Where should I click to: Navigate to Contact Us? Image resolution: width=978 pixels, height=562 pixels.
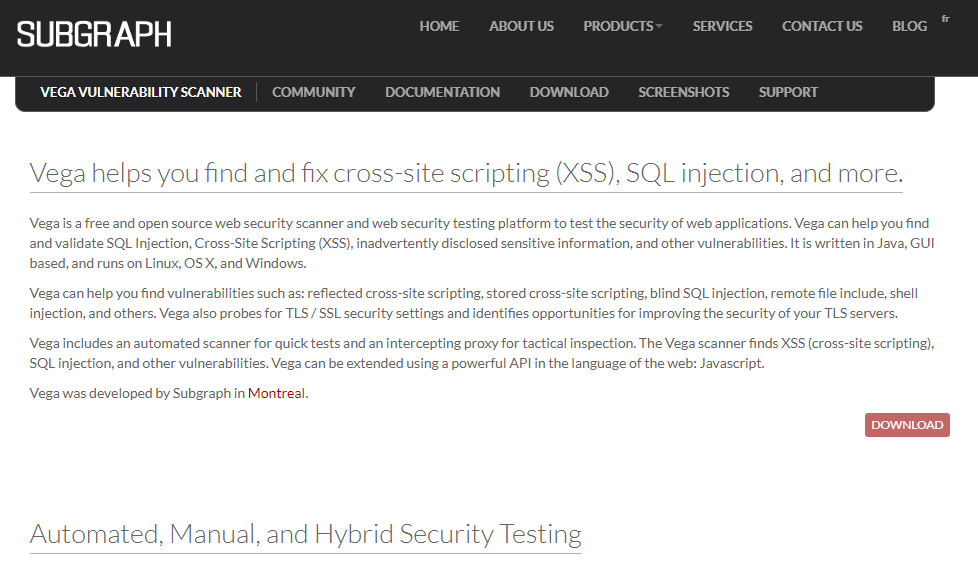click(x=822, y=26)
